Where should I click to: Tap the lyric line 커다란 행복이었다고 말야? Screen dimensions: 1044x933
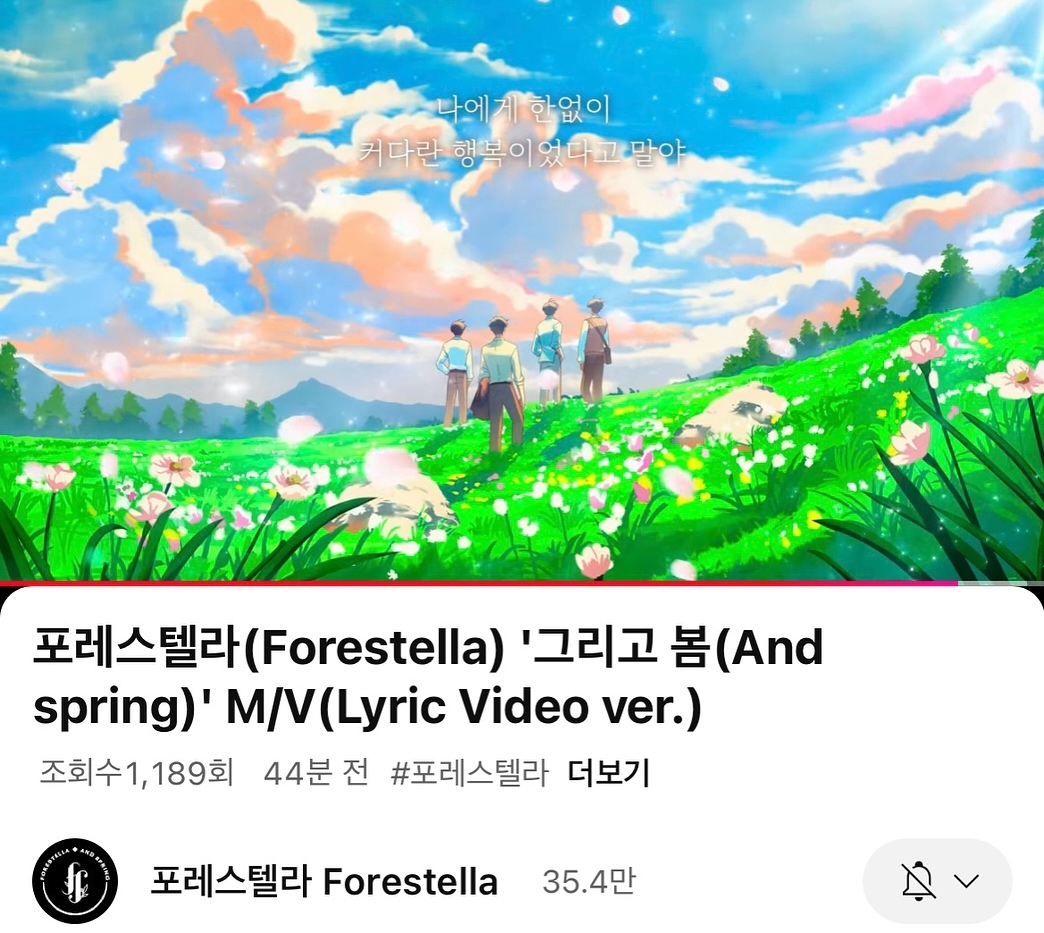[x=523, y=153]
